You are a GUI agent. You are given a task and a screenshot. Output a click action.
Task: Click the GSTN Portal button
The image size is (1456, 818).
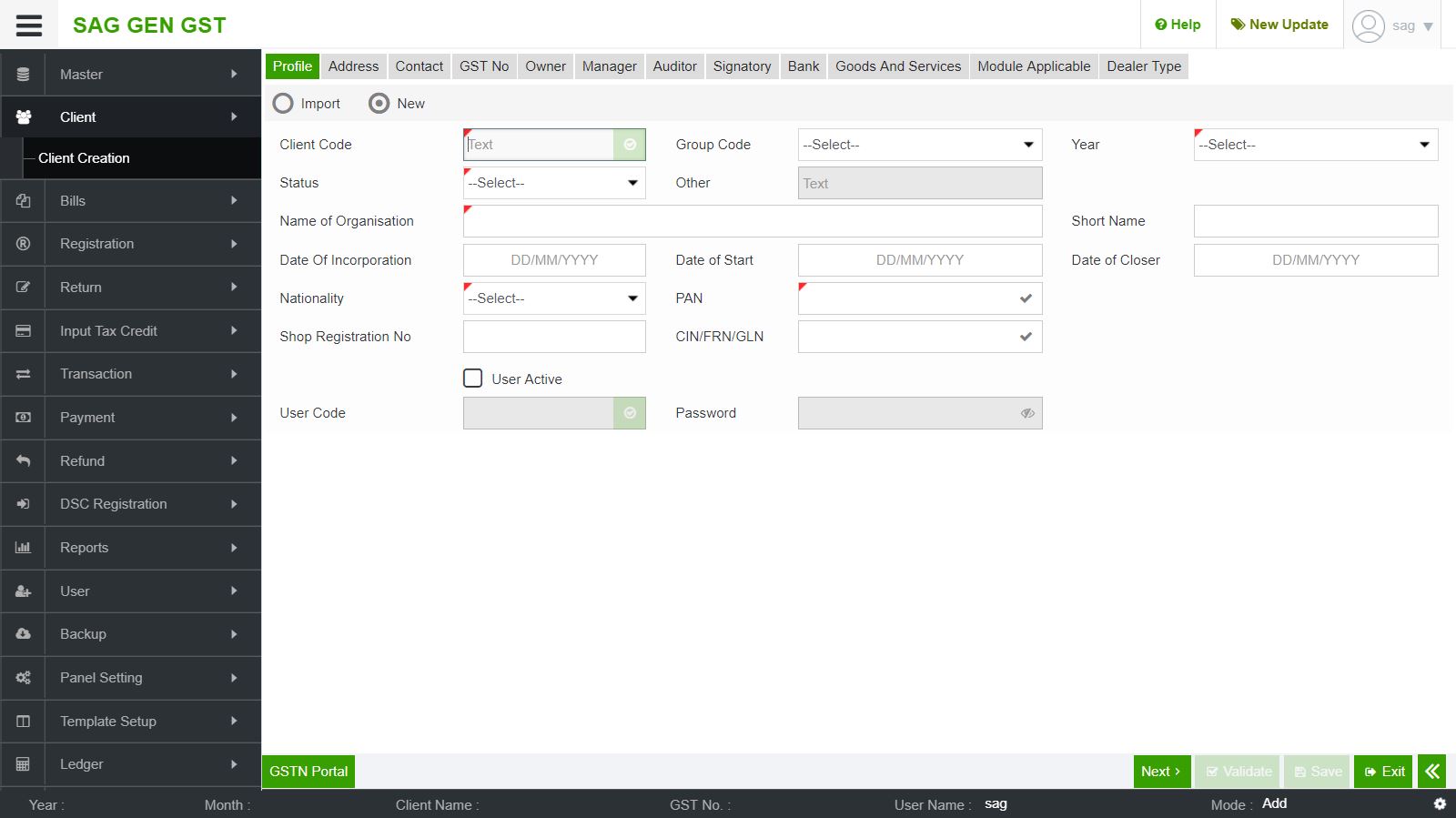[x=308, y=772]
